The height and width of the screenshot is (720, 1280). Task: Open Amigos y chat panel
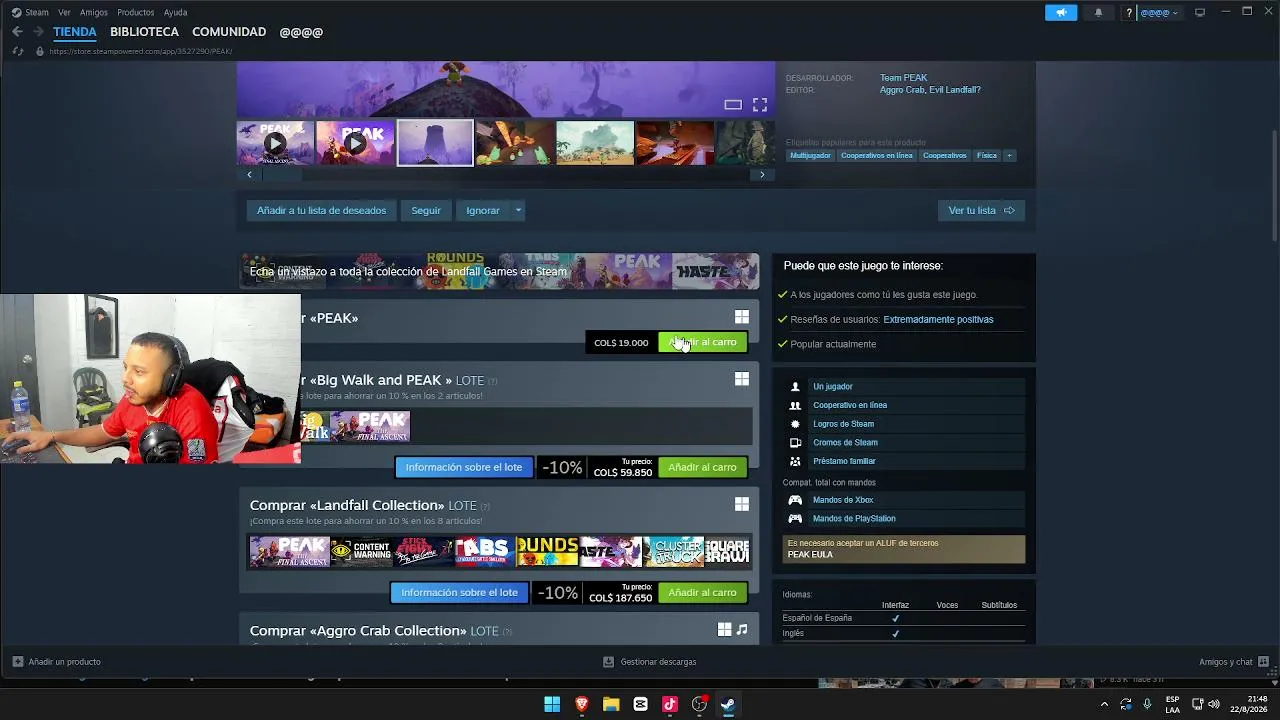point(1234,662)
